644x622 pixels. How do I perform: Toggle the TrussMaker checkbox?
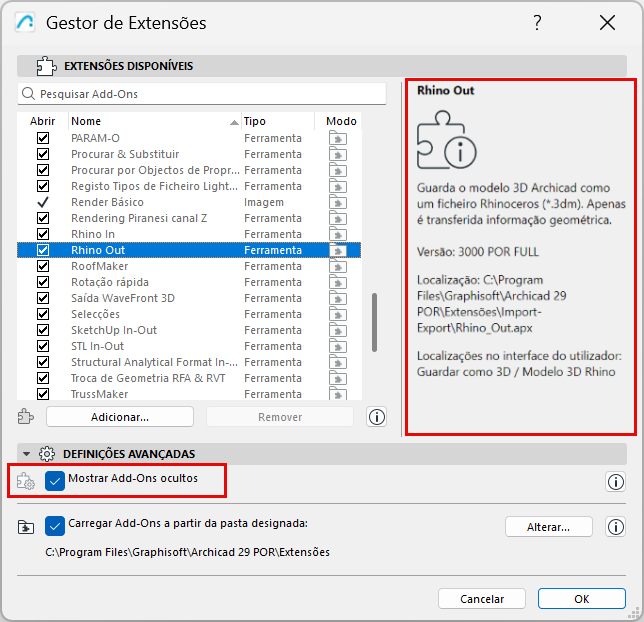pos(43,394)
